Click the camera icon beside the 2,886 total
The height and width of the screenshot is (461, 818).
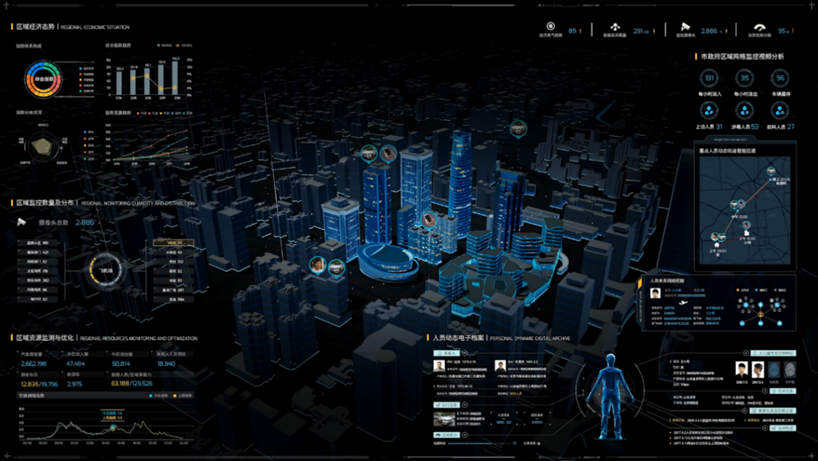[22, 222]
